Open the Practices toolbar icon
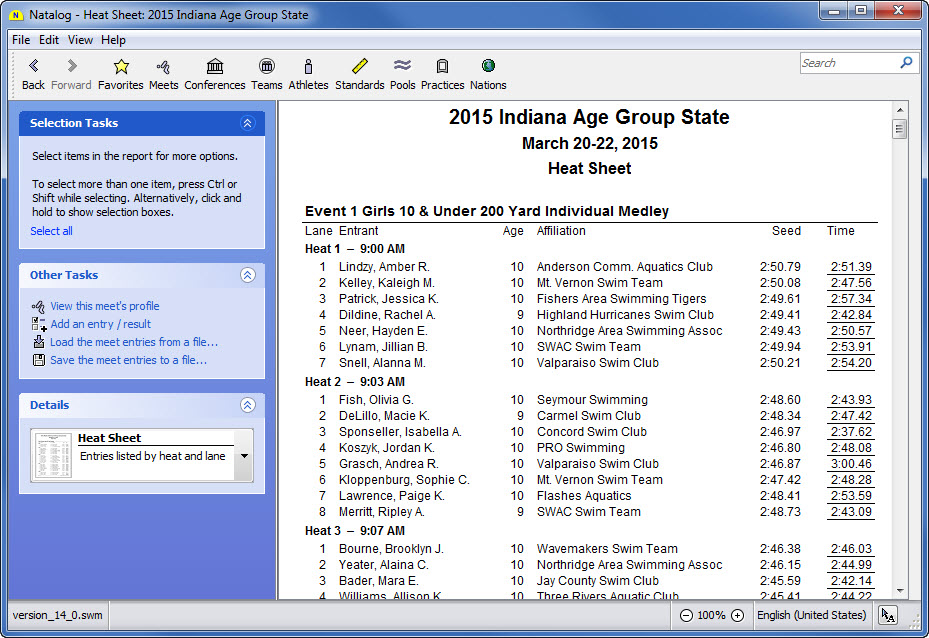Image resolution: width=929 pixels, height=638 pixels. click(442, 67)
